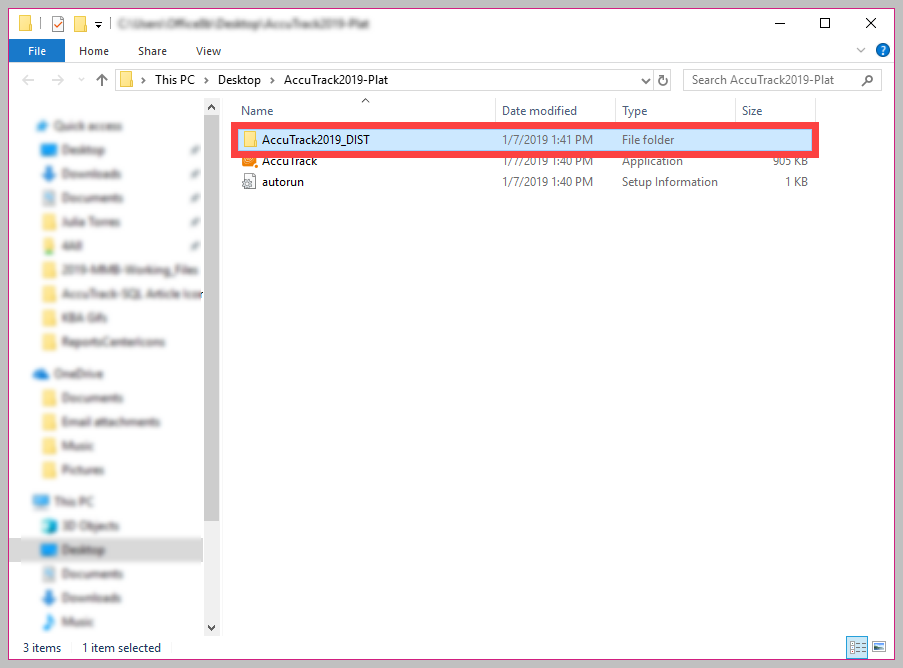The width and height of the screenshot is (903, 668).
Task: Click the navigation pane scrollbar thumb
Action: coord(211,318)
